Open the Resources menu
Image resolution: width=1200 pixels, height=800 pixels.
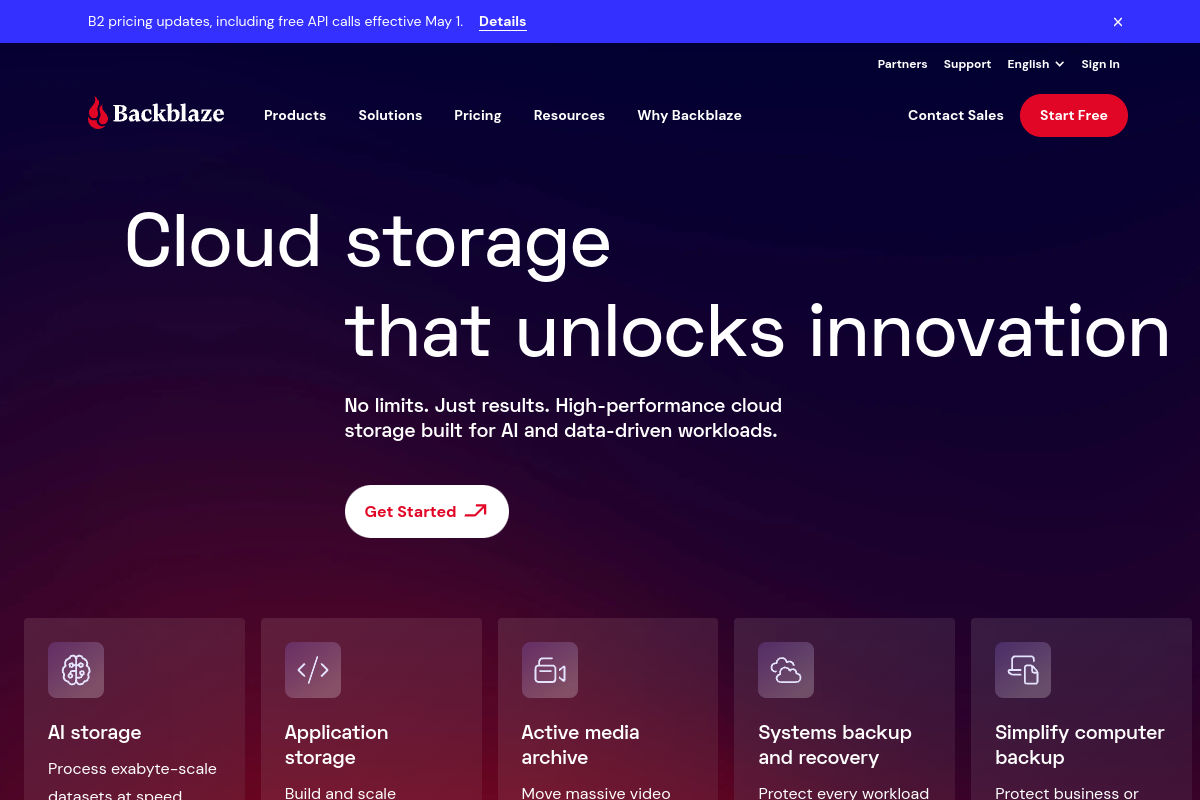click(x=569, y=115)
